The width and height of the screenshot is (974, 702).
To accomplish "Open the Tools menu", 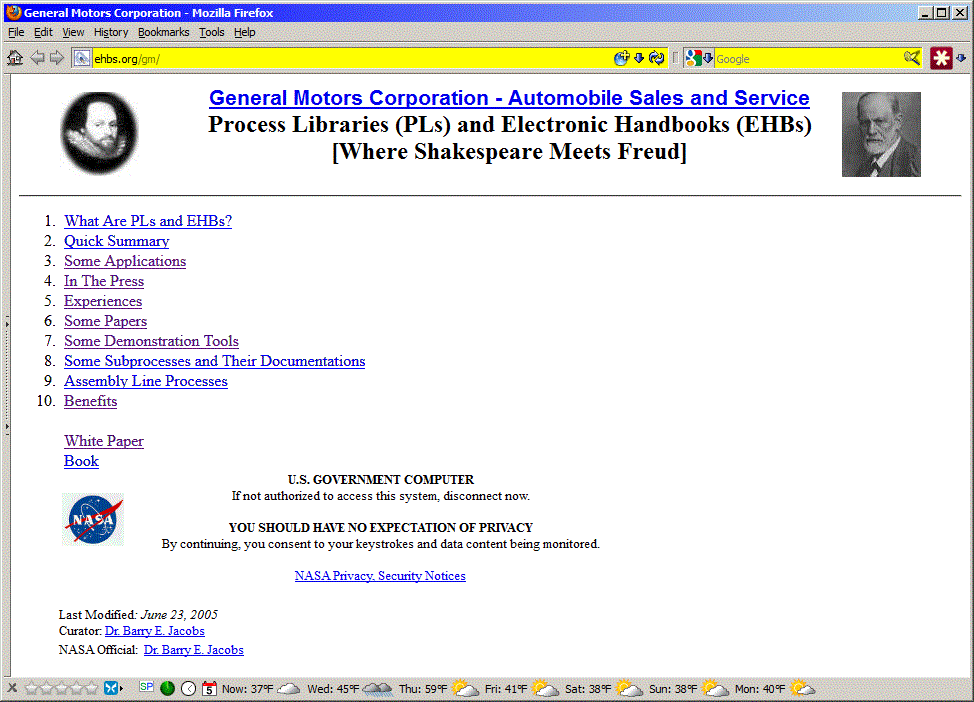I will 211,32.
